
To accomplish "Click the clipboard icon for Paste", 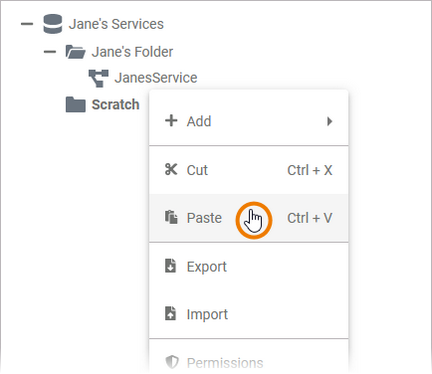I will [x=171, y=217].
